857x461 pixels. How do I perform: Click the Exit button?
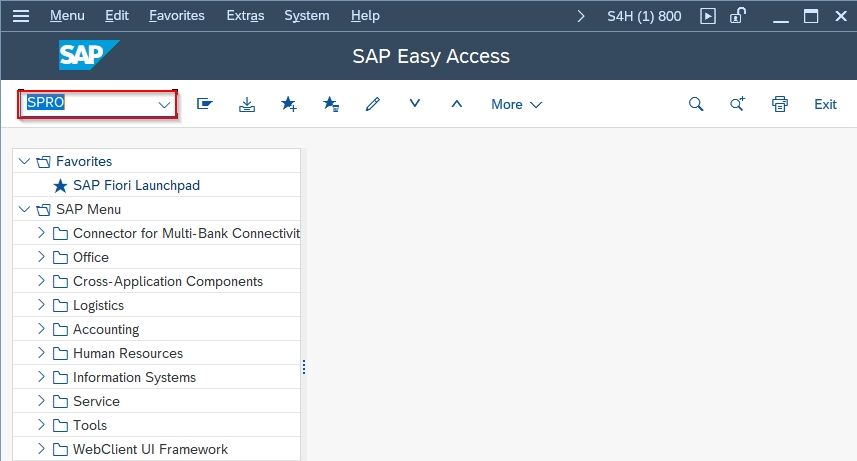click(x=825, y=104)
